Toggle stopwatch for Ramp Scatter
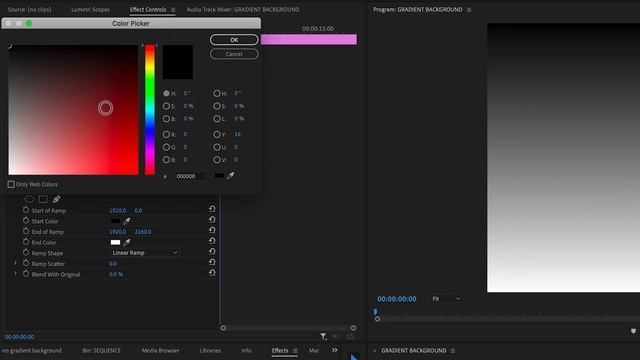 26,263
